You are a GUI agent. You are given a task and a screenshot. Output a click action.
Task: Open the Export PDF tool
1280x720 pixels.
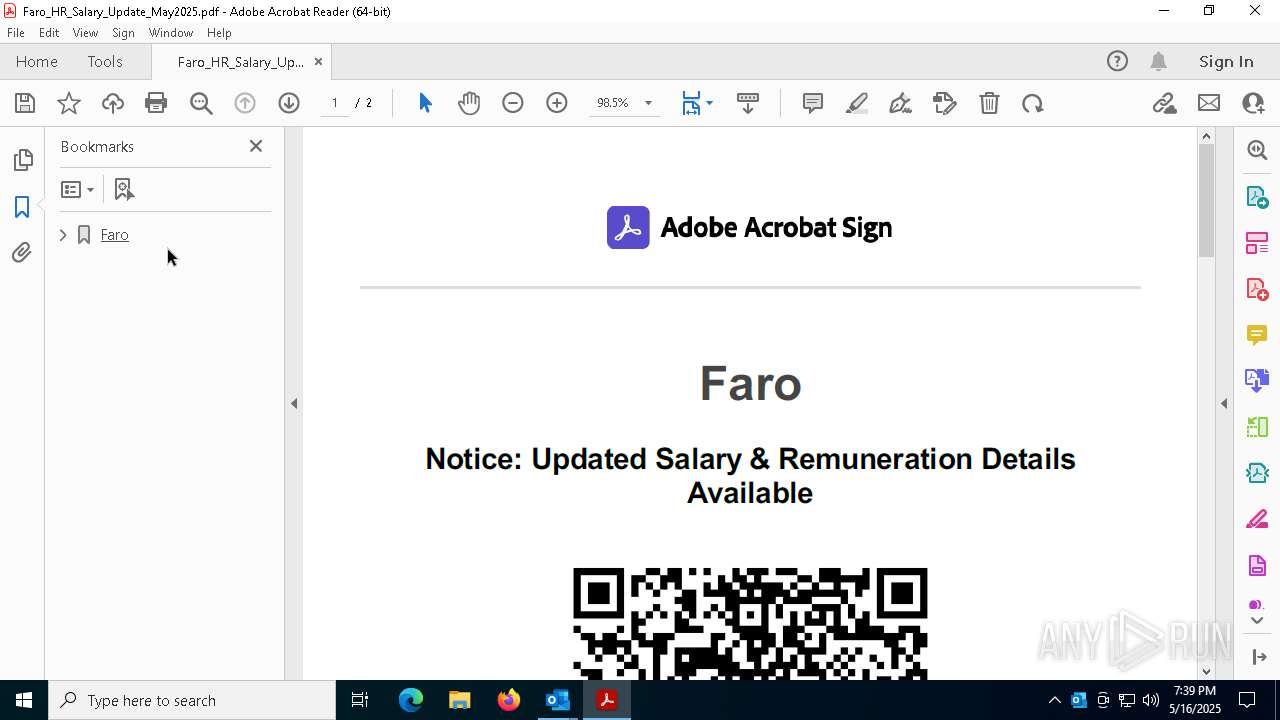[1257, 197]
